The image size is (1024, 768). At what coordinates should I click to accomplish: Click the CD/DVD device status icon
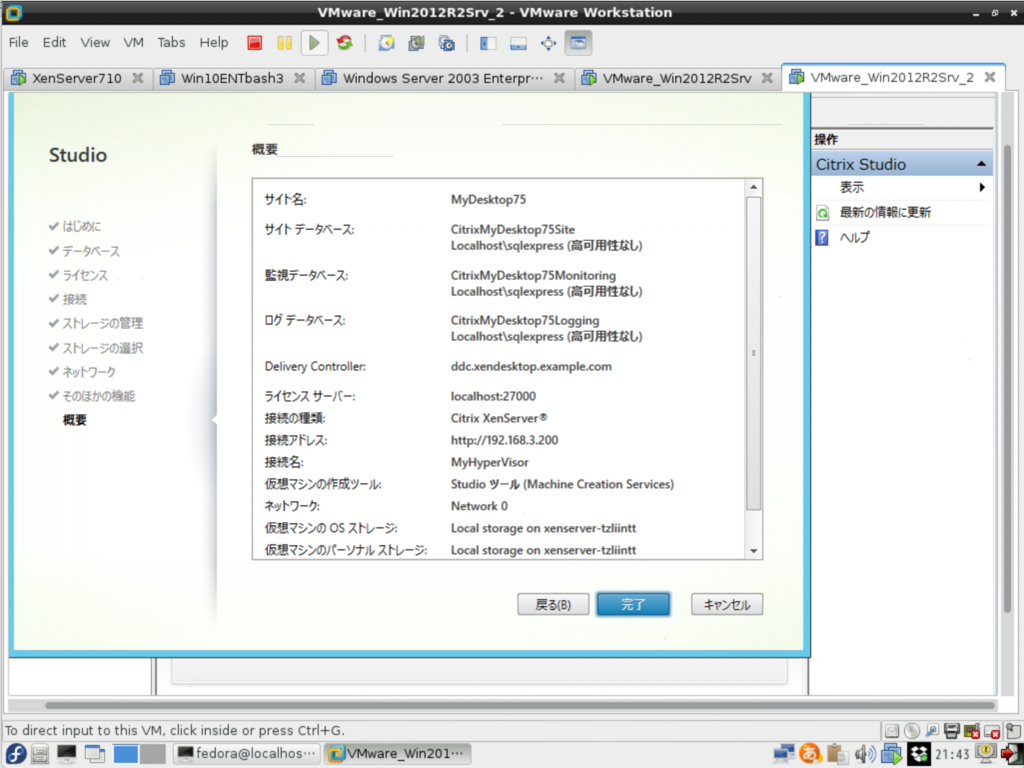pos(912,731)
